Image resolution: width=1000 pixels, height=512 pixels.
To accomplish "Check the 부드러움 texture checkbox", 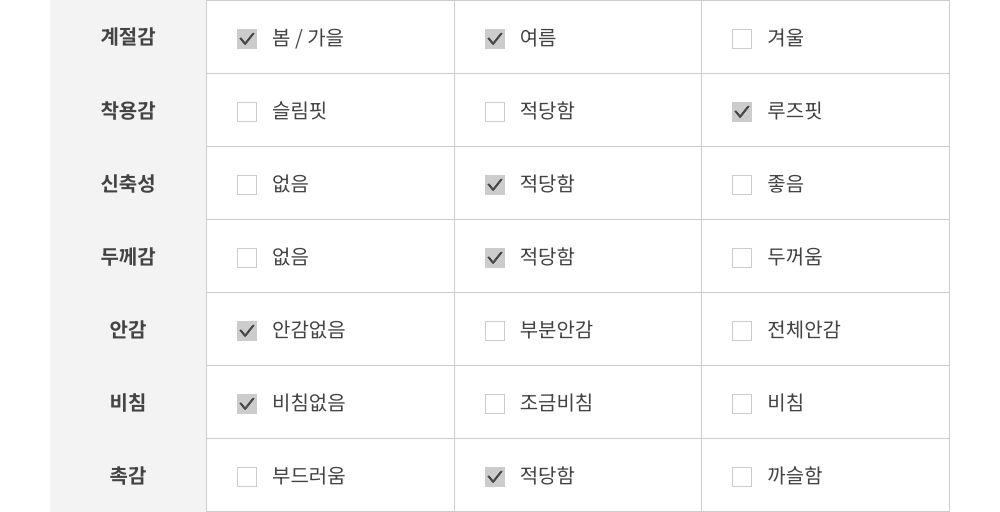I will coord(247,477).
